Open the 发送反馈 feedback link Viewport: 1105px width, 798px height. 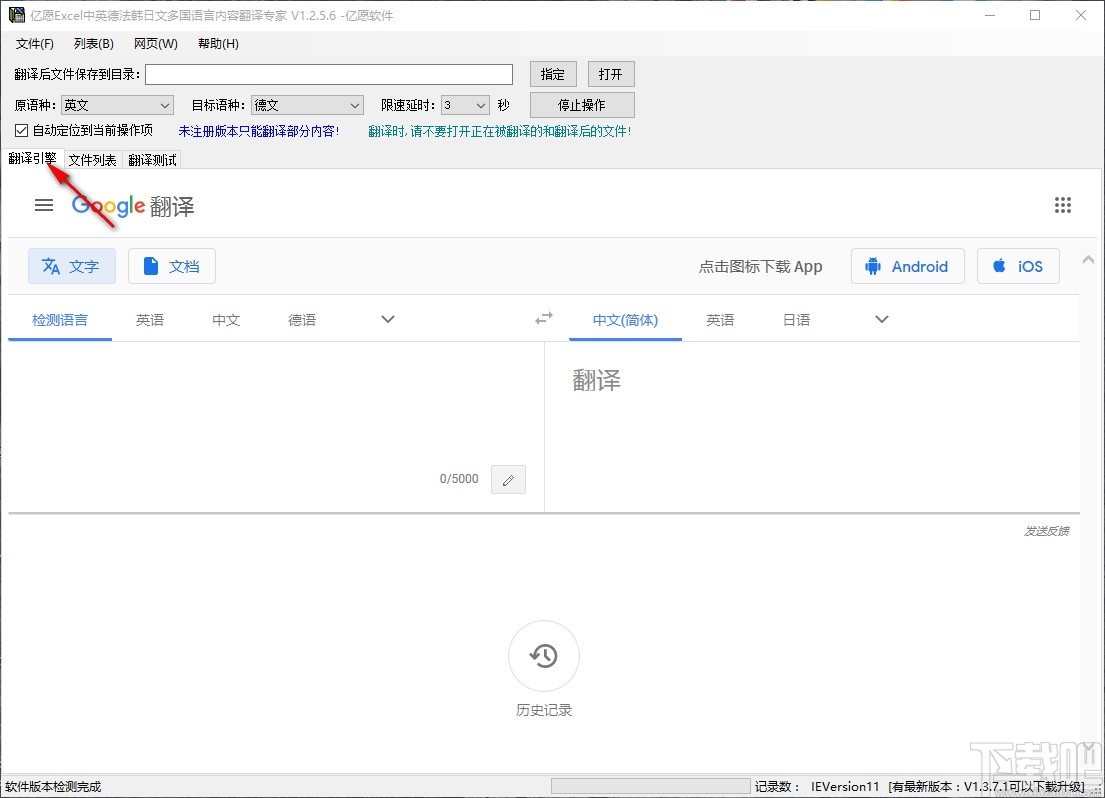tap(1046, 531)
